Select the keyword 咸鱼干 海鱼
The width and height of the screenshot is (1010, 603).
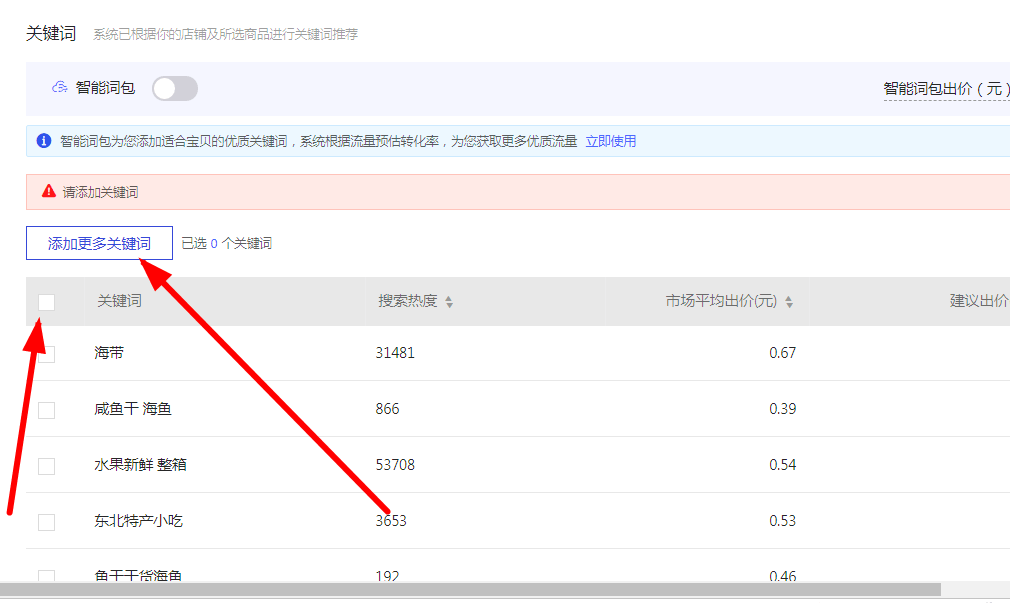[x=133, y=408]
